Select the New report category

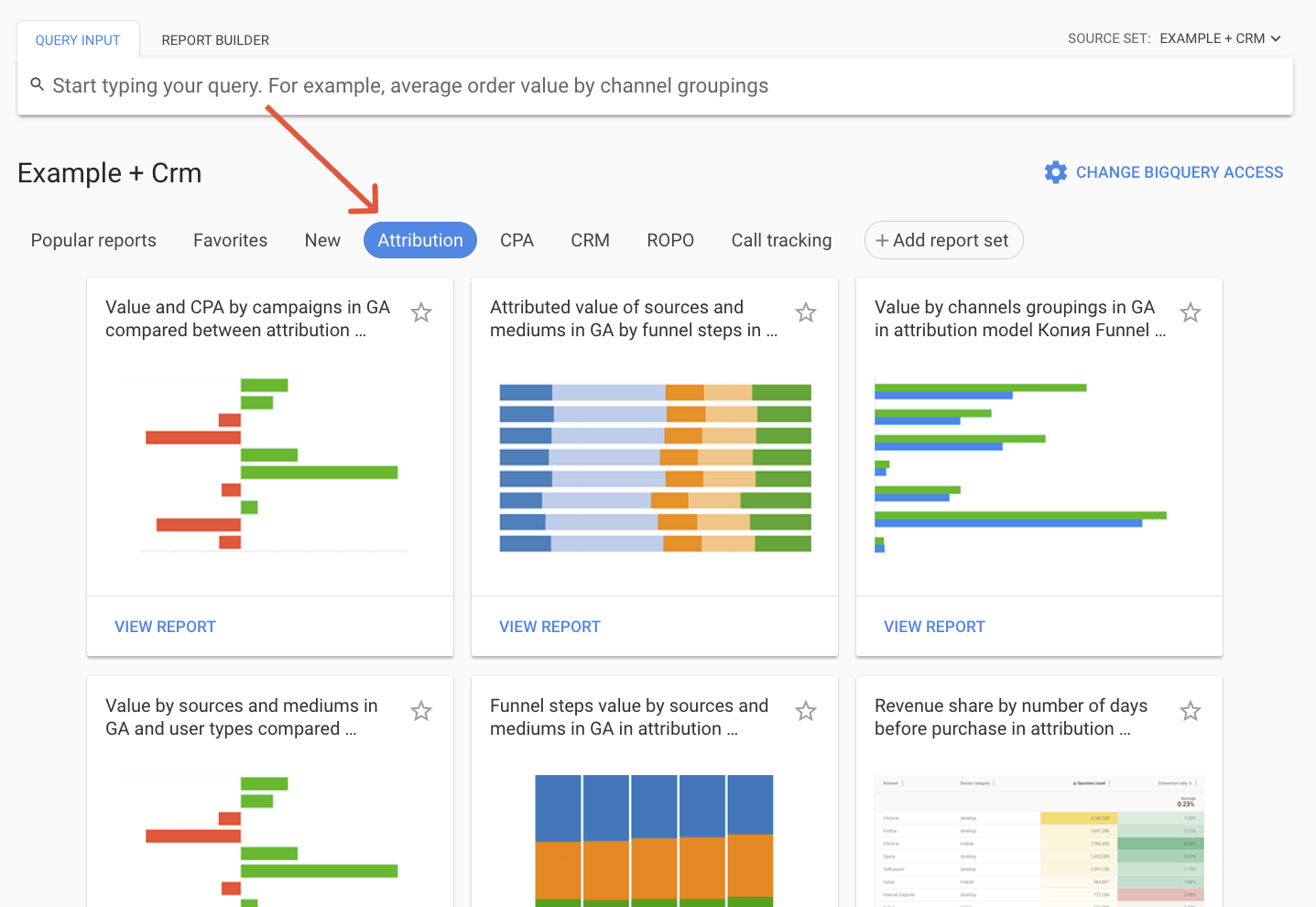pyautogui.click(x=322, y=240)
